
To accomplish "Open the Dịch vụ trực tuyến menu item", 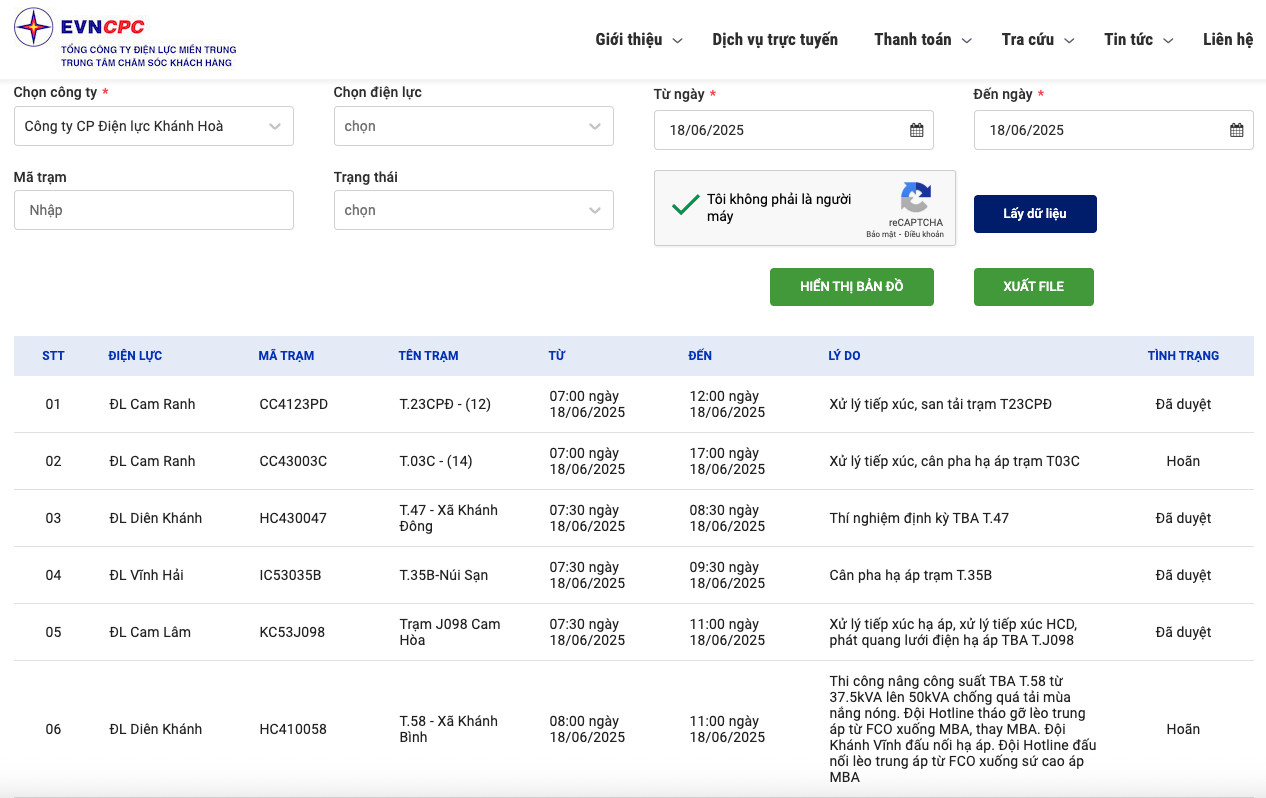I will click(x=775, y=40).
